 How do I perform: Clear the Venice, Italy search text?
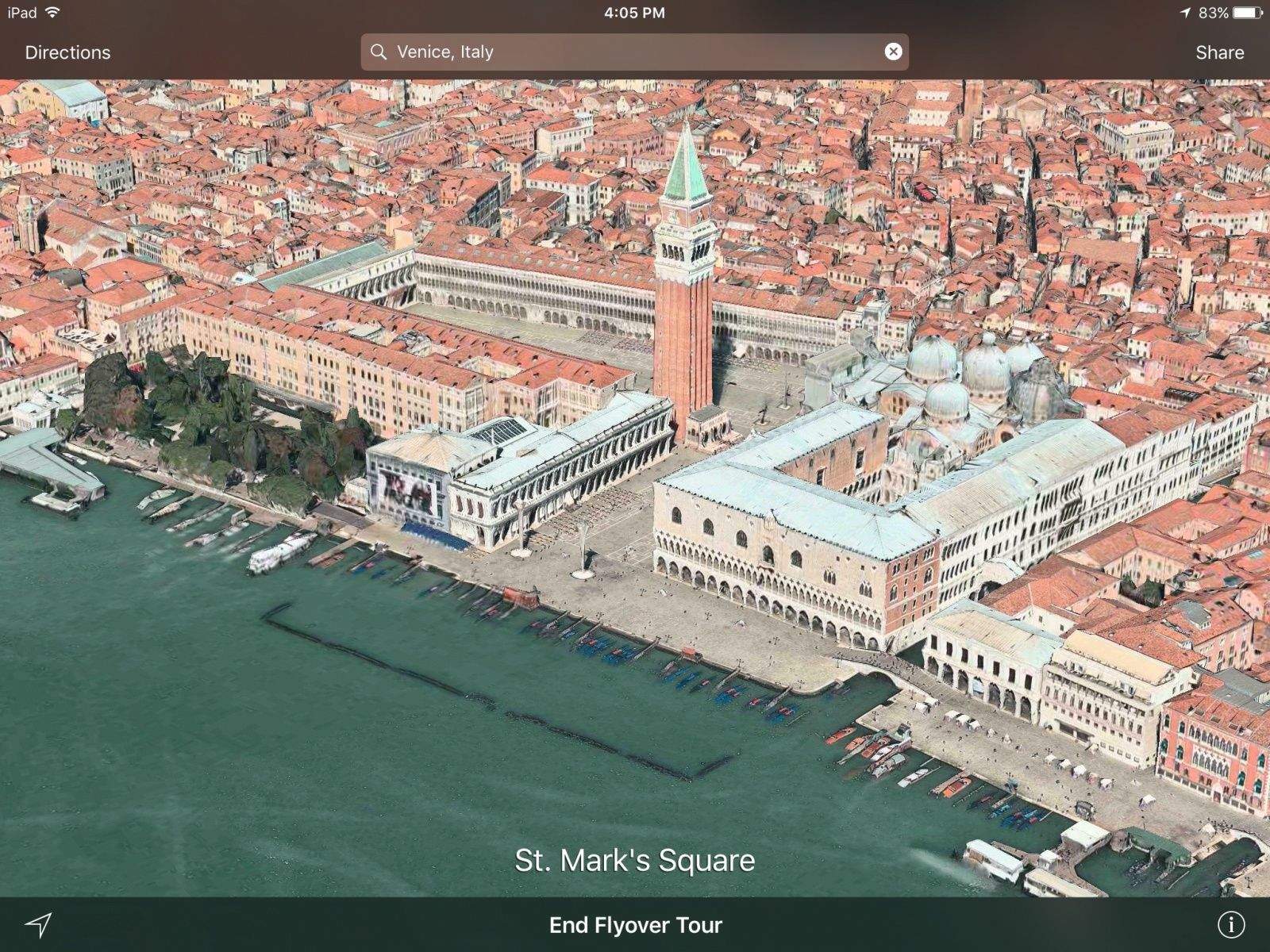click(x=893, y=52)
